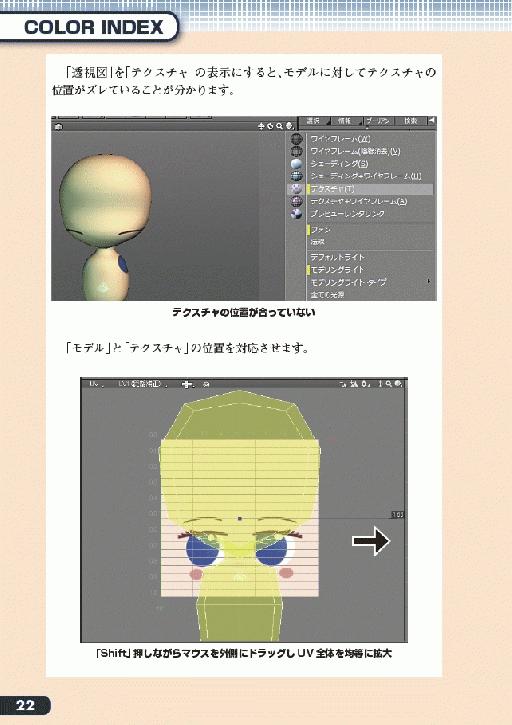Click the magnifier icon in the UV view header
Viewport: 512px width, 725px height.
pyautogui.click(x=389, y=384)
